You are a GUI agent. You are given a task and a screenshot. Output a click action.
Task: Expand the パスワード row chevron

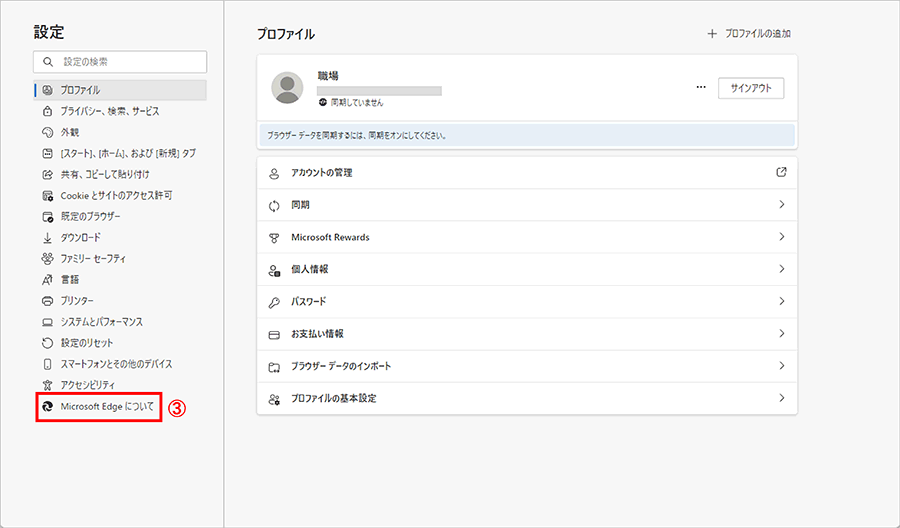click(x=781, y=301)
